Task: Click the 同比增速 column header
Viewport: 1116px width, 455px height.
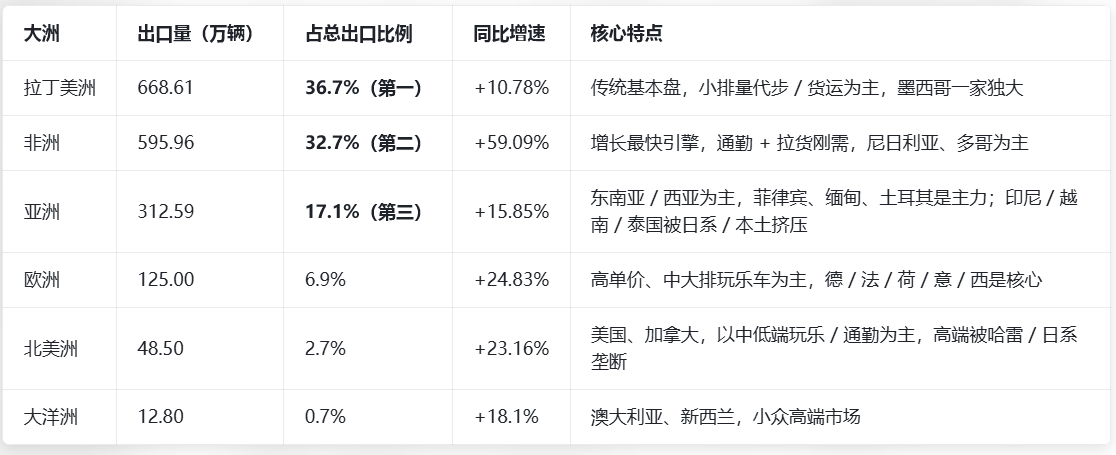Action: pyautogui.click(x=509, y=34)
